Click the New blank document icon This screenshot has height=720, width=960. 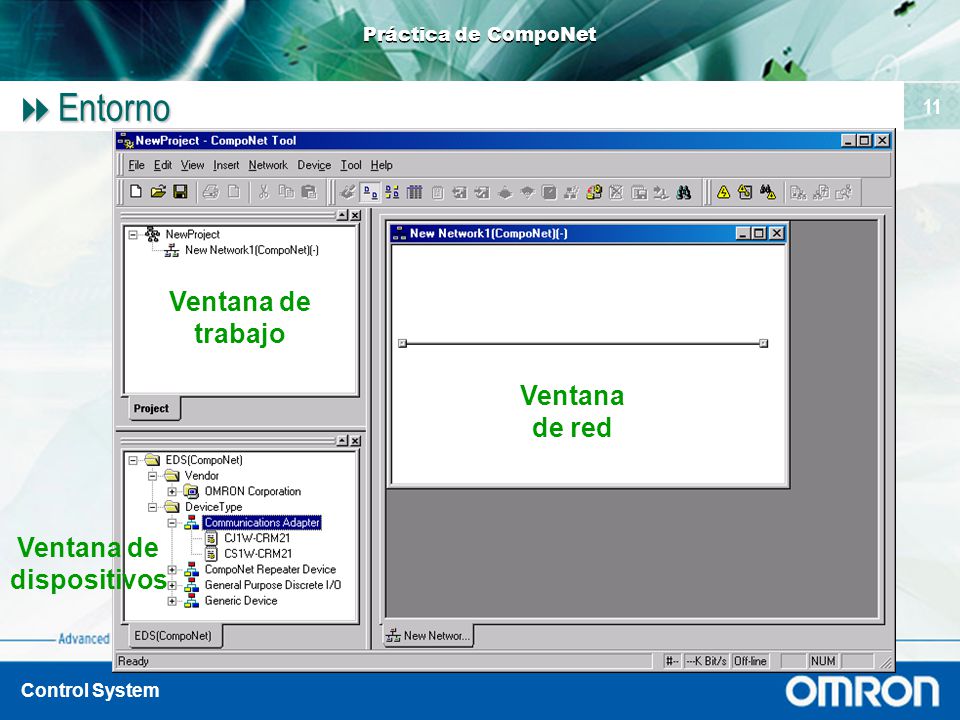pos(136,192)
